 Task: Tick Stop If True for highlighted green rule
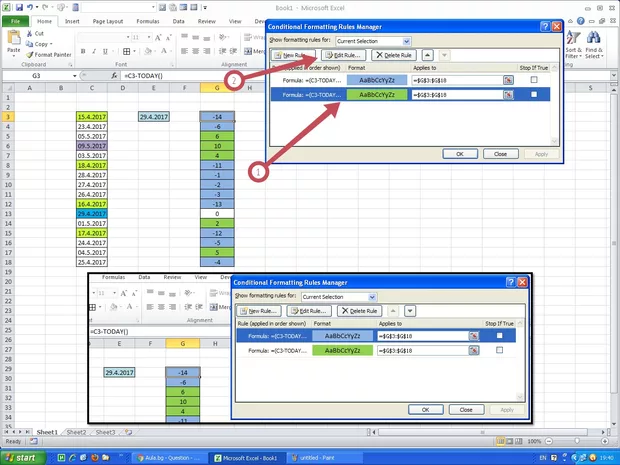pyautogui.click(x=534, y=95)
